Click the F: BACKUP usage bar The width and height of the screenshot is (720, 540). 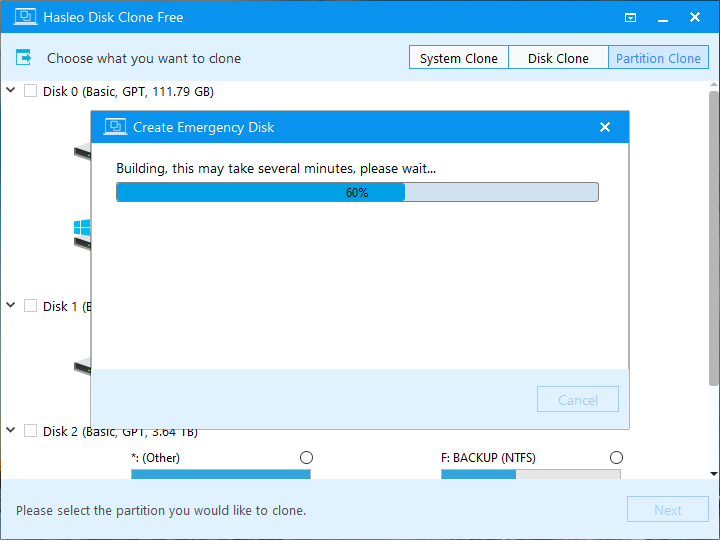(x=531, y=474)
